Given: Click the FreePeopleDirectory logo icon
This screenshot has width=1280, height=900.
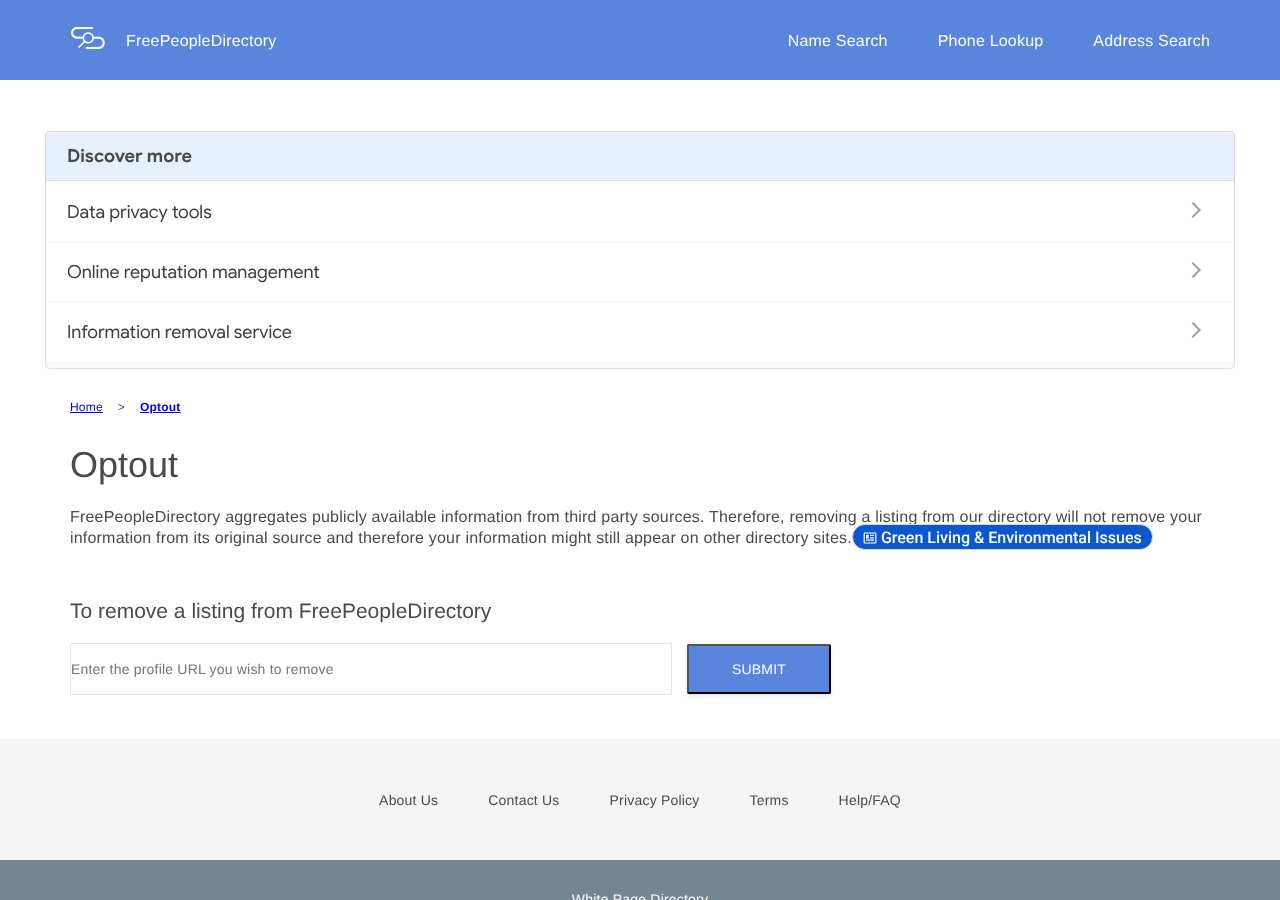Looking at the screenshot, I should 88,39.
